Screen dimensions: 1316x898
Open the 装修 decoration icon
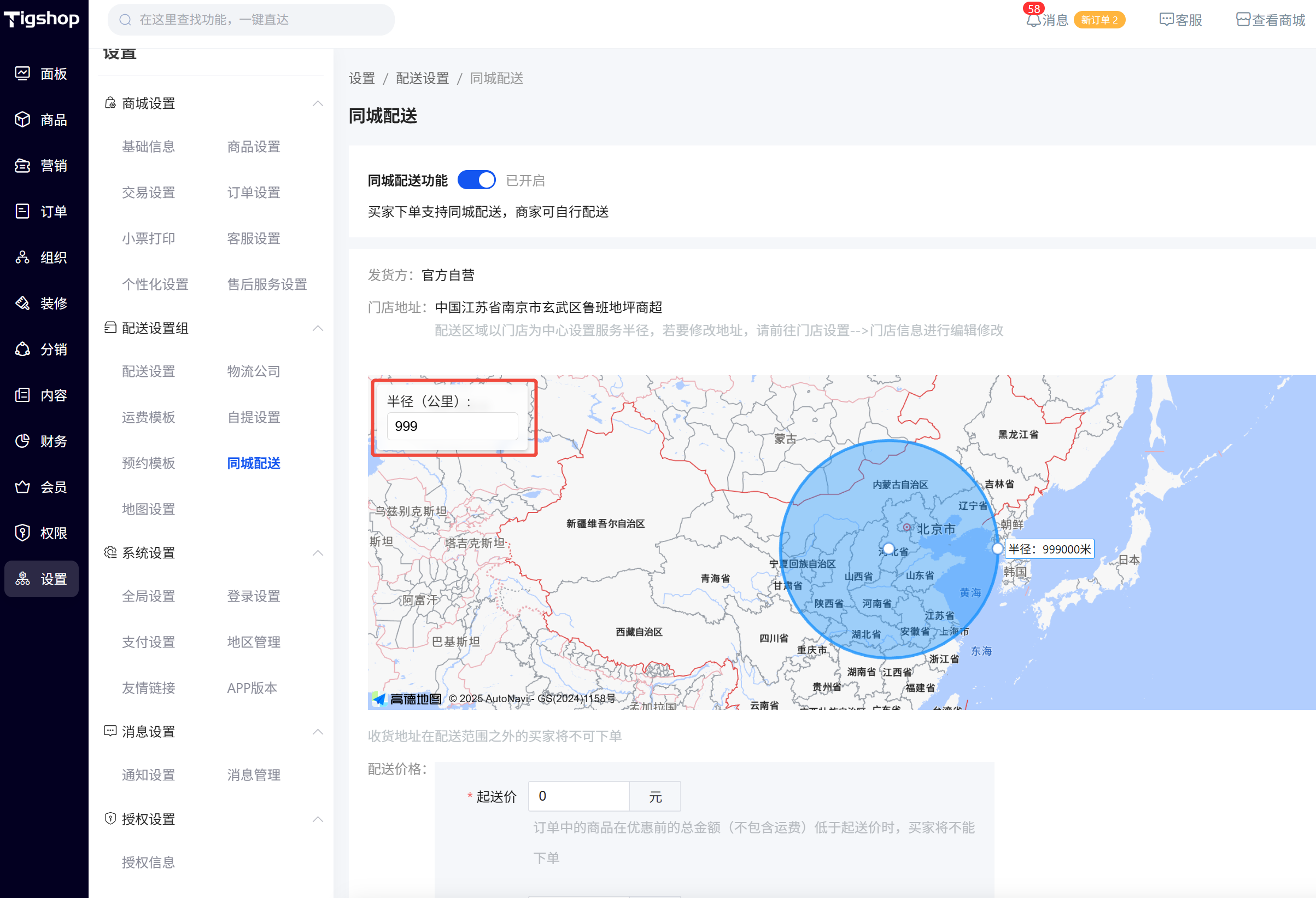[x=22, y=303]
